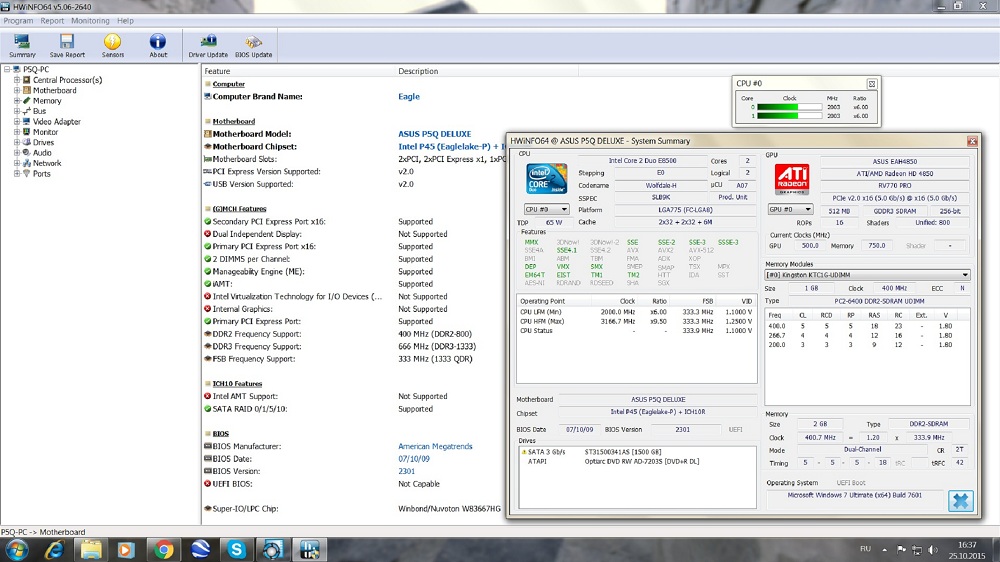Click BIOS version 2301 in list
The width and height of the screenshot is (1000, 562).
(x=406, y=471)
